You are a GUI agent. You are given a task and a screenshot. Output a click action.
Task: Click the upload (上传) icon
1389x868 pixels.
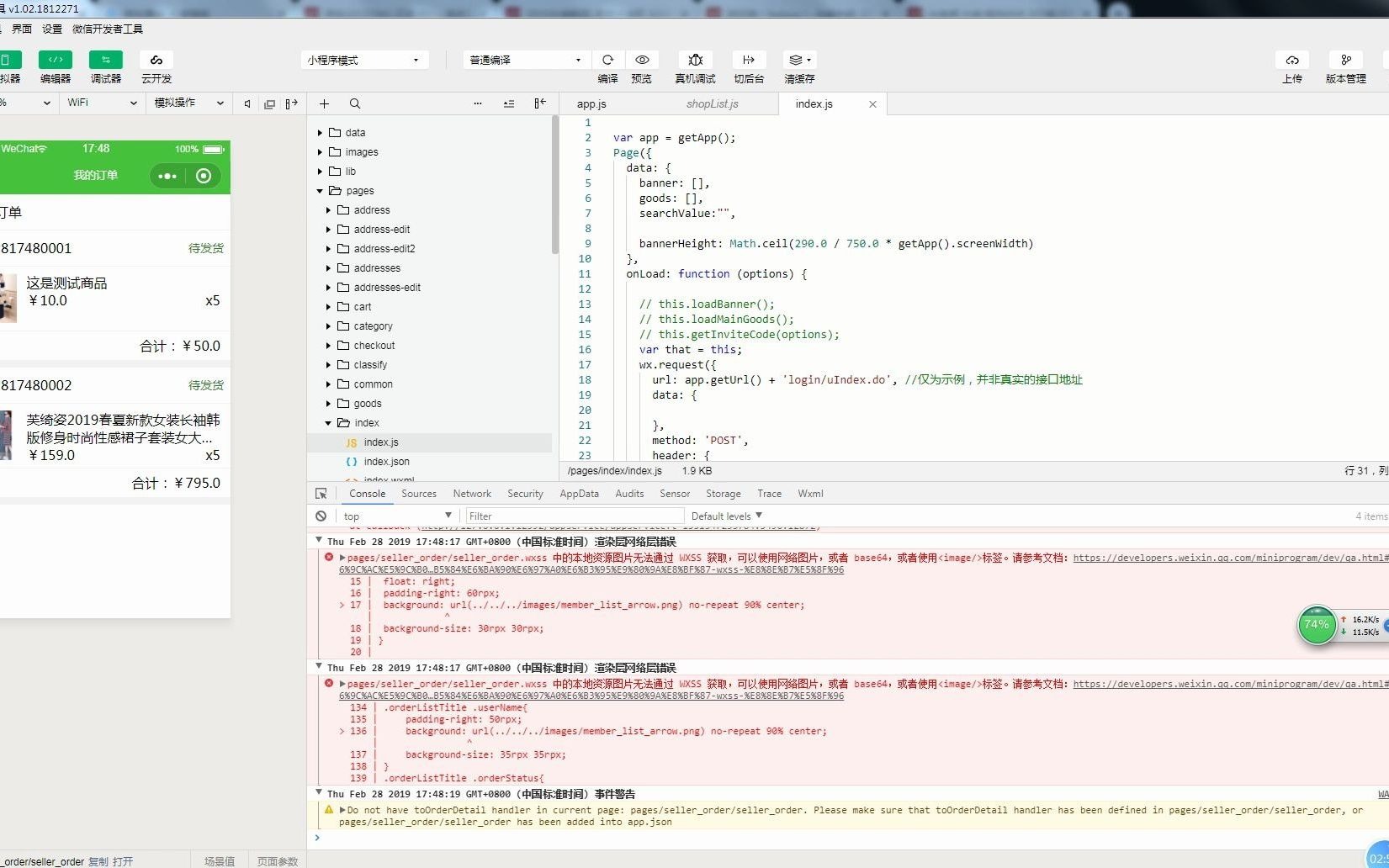coord(1292,60)
